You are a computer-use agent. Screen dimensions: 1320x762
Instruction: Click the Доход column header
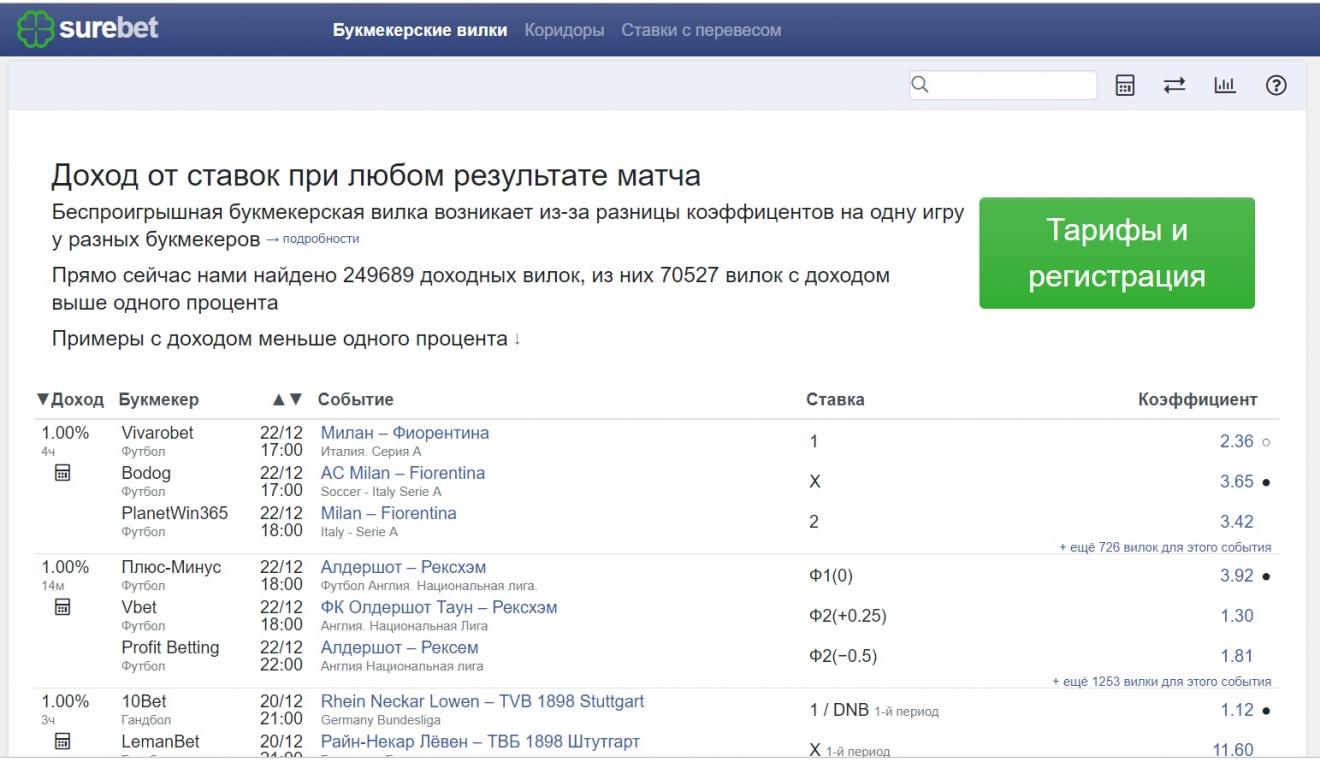(x=78, y=400)
